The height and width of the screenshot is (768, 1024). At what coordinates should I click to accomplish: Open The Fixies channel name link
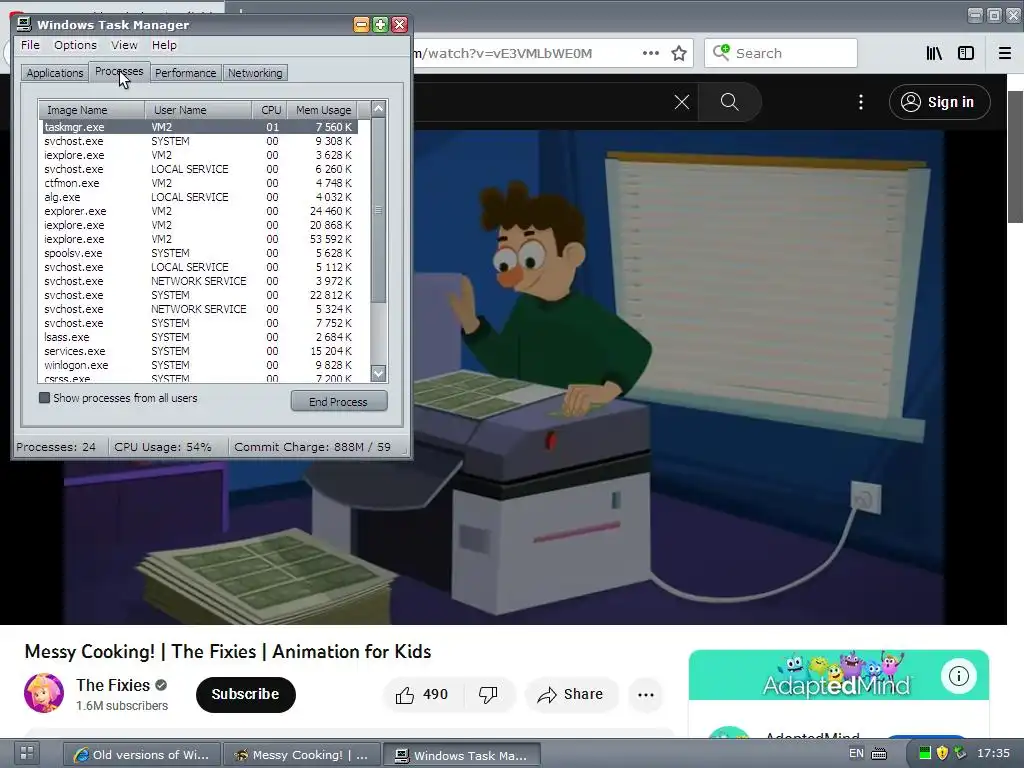(113, 685)
